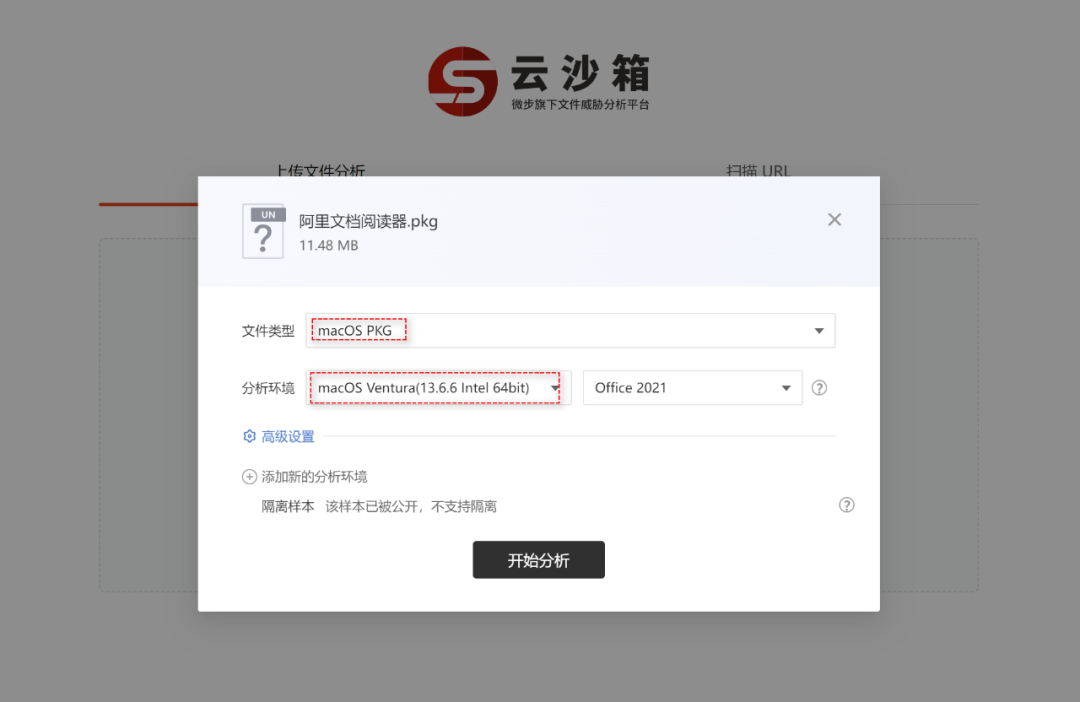Click the unknown file type UN icon
Viewport: 1080px width, 702px height.
point(263,231)
